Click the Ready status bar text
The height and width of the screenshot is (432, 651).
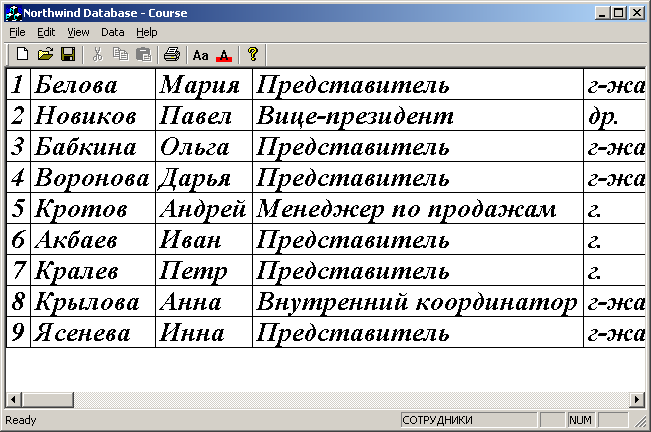[21, 420]
